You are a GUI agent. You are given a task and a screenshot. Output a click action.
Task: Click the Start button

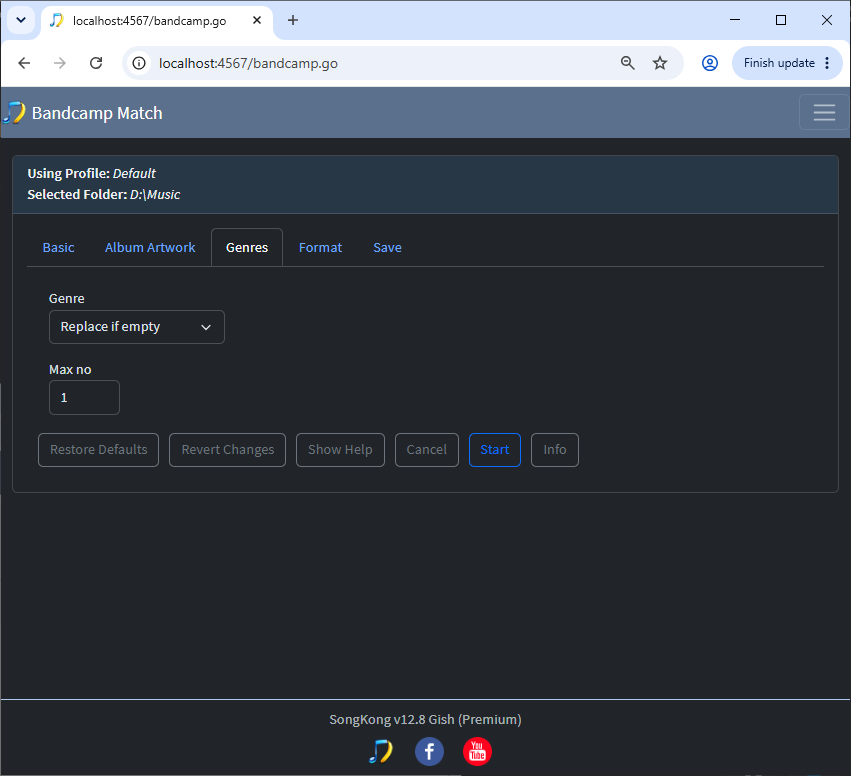point(494,450)
